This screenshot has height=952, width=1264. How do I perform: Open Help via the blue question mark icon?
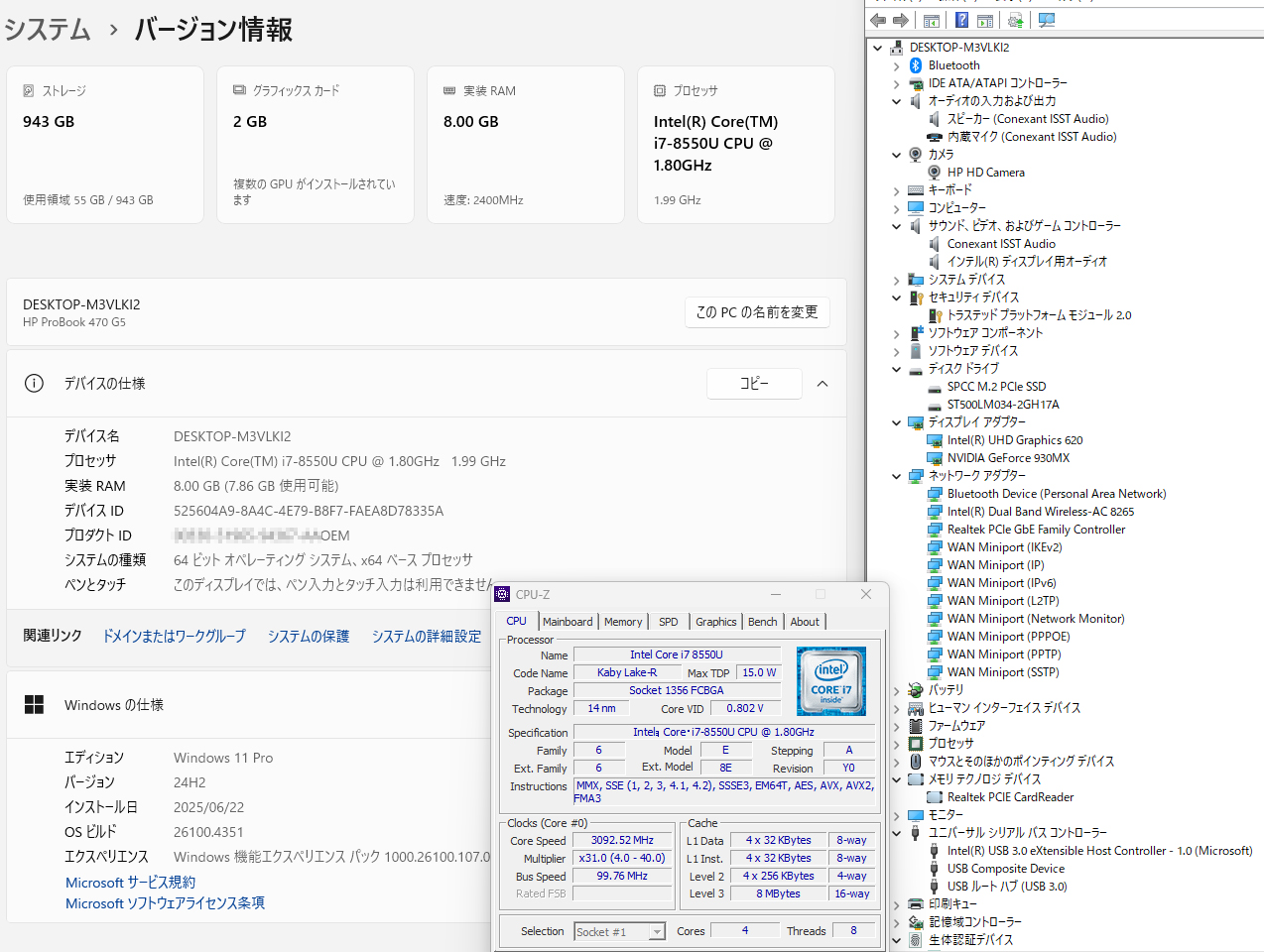tap(961, 20)
